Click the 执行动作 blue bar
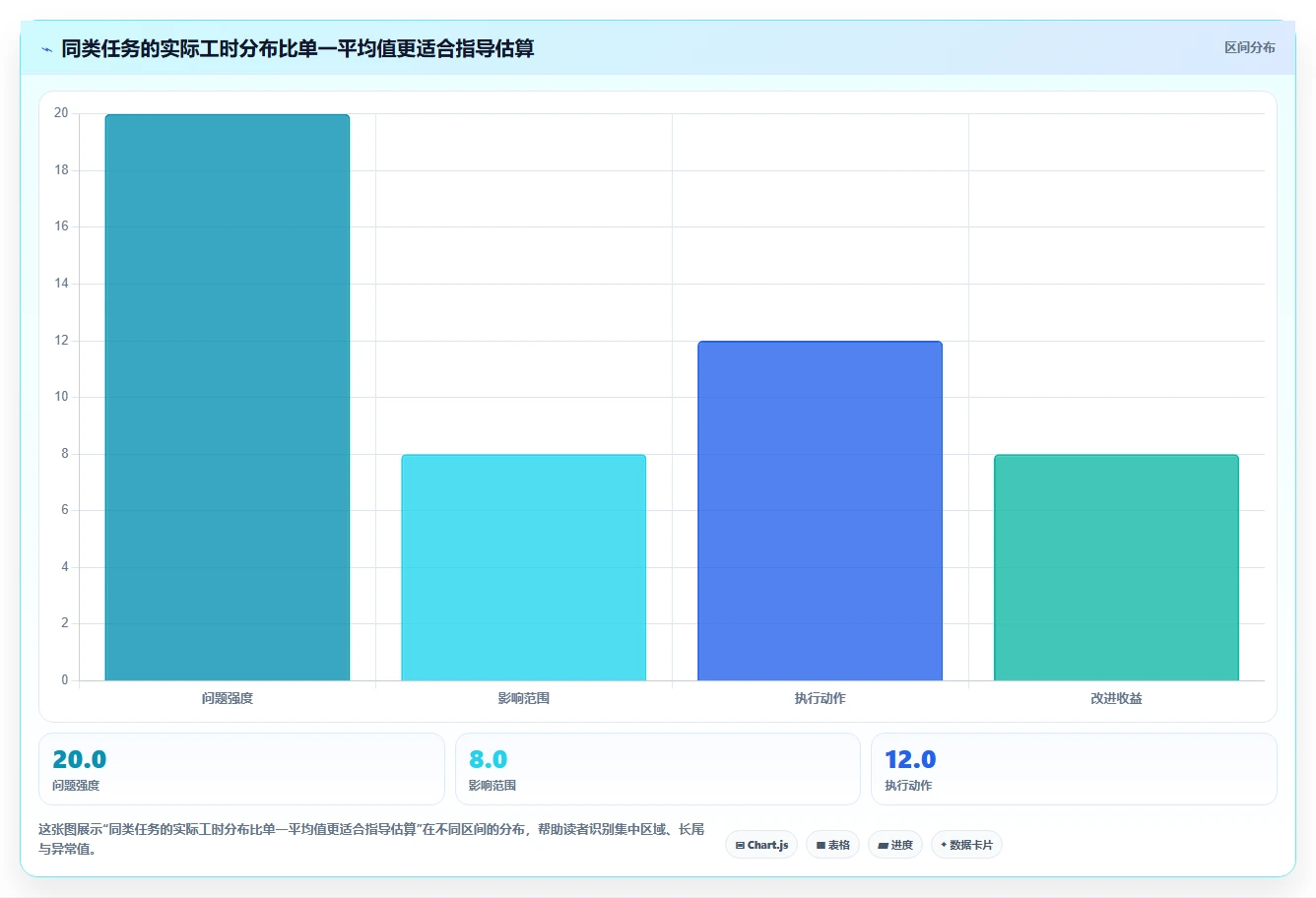Viewport: 1316px width, 898px height. (x=821, y=511)
